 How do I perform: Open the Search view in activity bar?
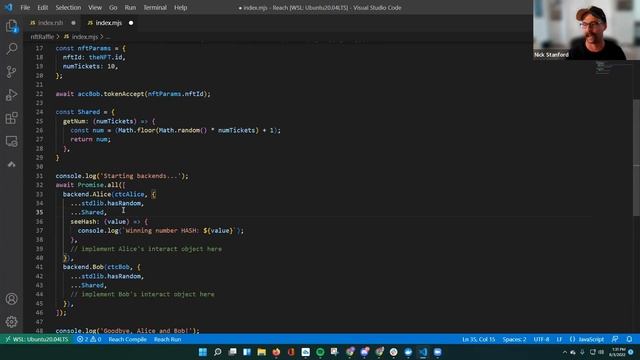point(11,49)
